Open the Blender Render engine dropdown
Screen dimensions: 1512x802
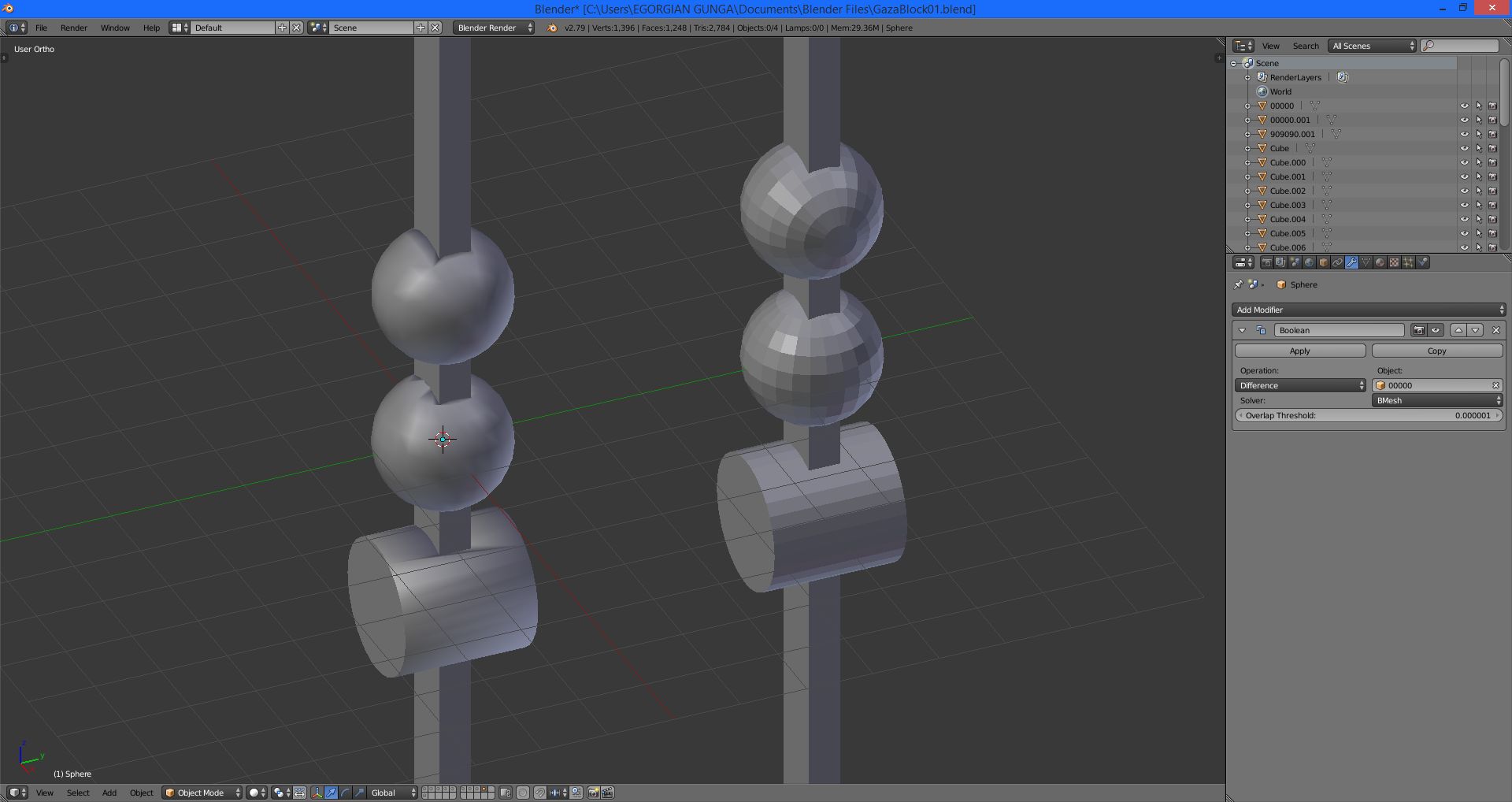(x=495, y=28)
